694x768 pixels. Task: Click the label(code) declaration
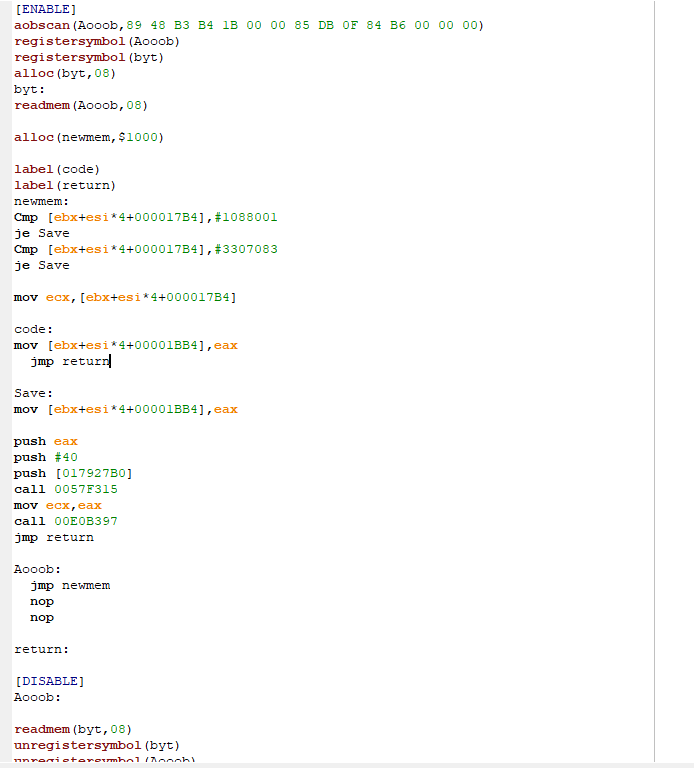(x=56, y=169)
